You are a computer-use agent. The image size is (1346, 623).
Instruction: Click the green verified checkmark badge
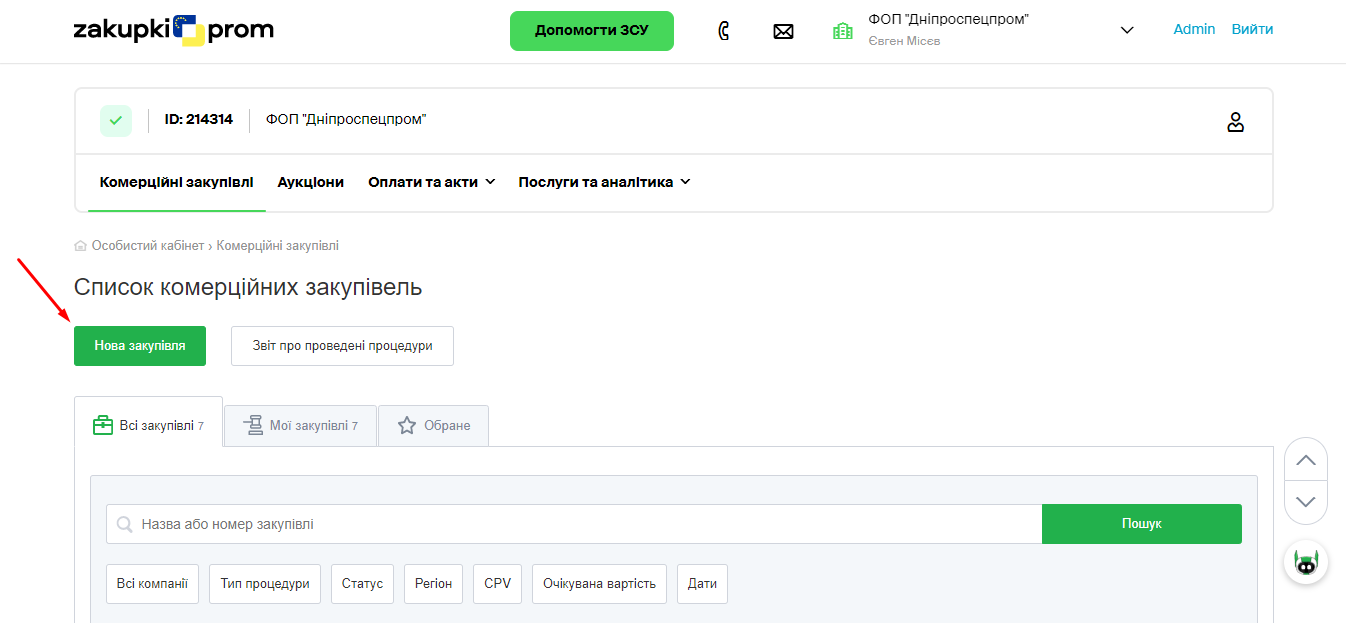[x=116, y=120]
